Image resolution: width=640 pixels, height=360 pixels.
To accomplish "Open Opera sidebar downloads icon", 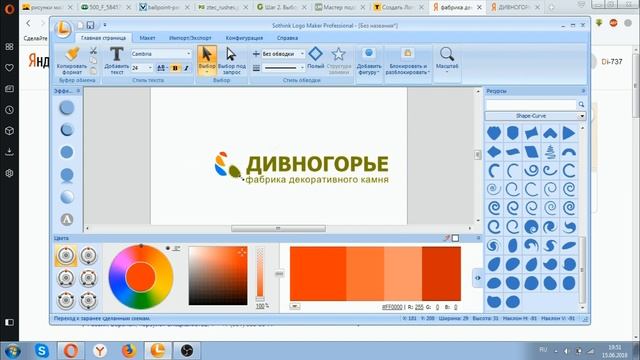I will 9,152.
